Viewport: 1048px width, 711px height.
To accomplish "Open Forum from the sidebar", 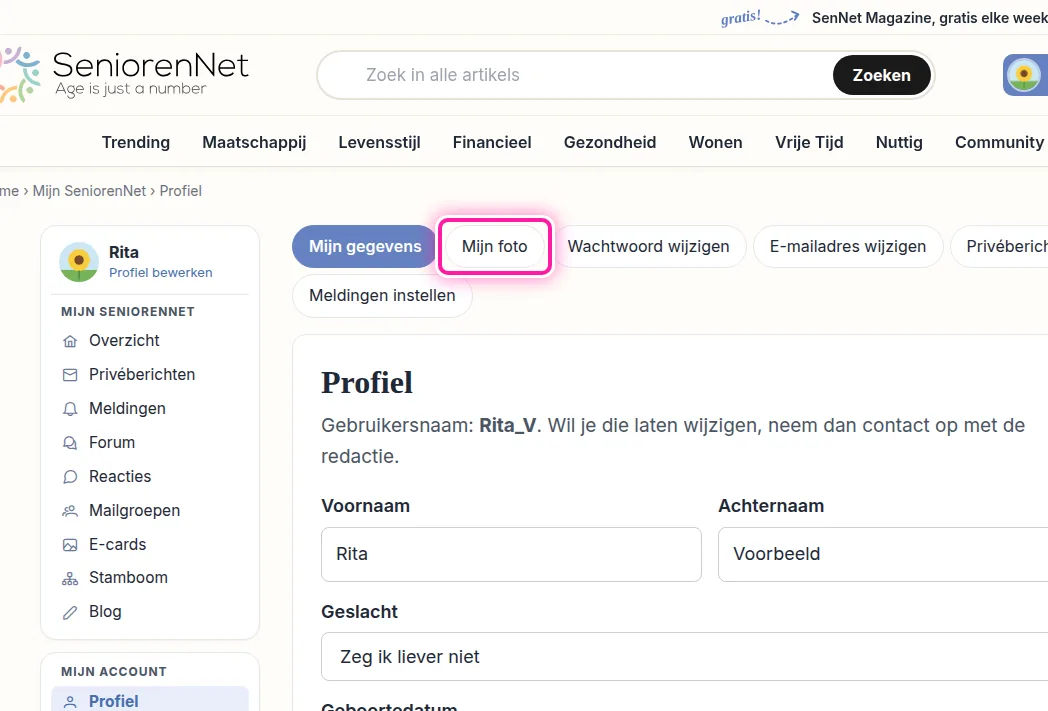I will point(112,443).
